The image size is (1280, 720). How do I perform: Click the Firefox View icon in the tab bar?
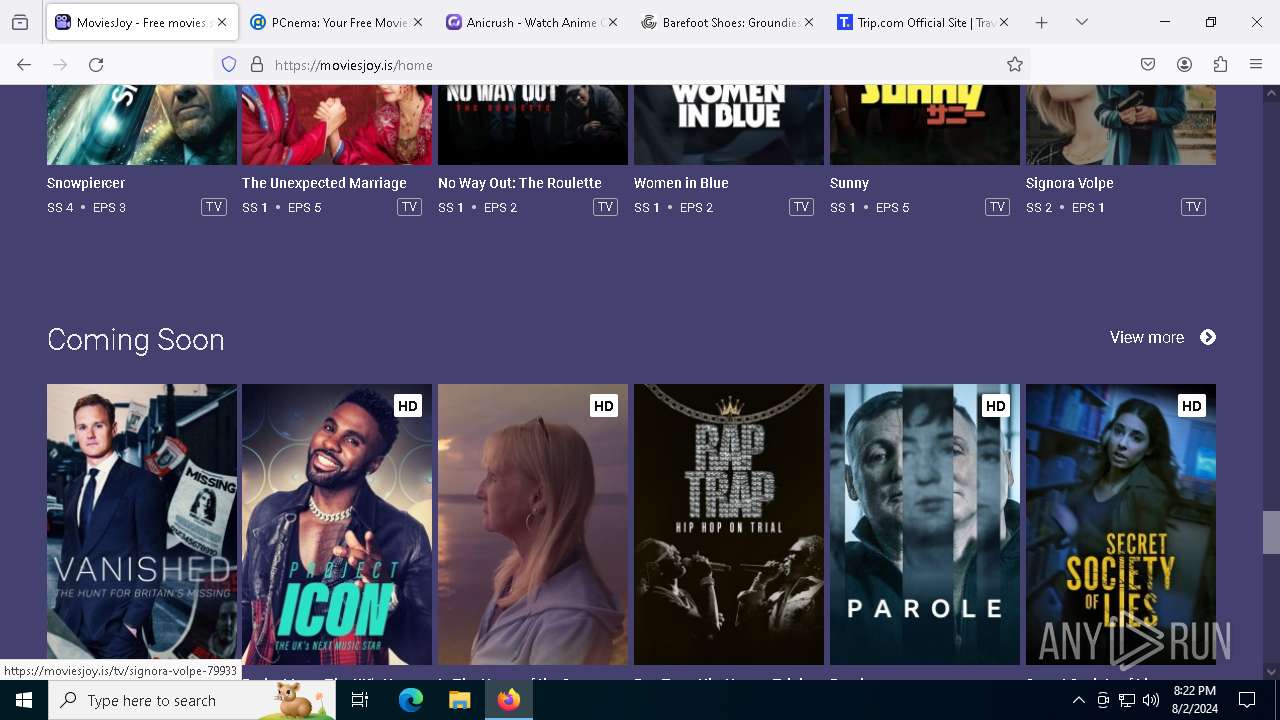coord(20,22)
